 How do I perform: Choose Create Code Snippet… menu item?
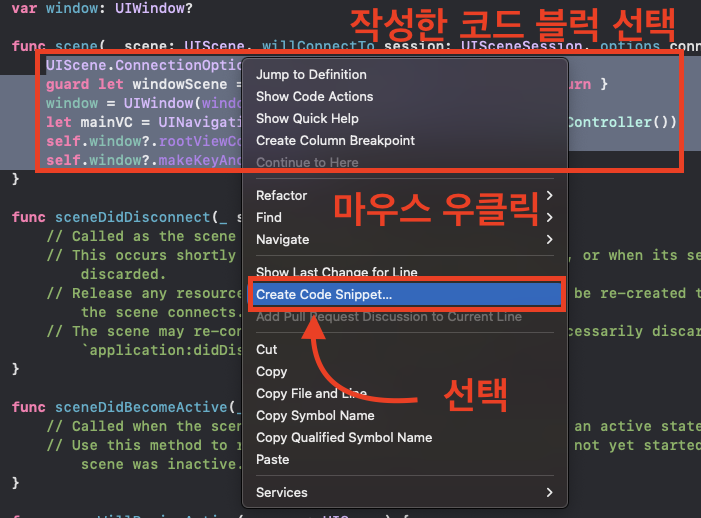pyautogui.click(x=405, y=295)
